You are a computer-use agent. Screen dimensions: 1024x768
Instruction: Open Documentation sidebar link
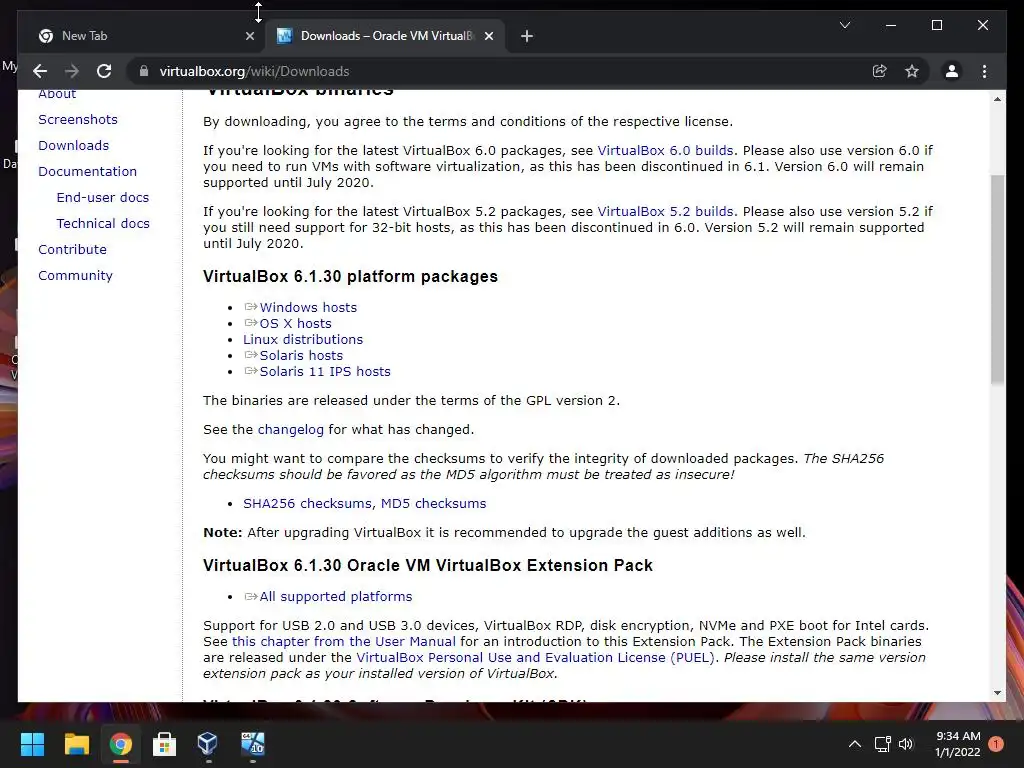(88, 172)
